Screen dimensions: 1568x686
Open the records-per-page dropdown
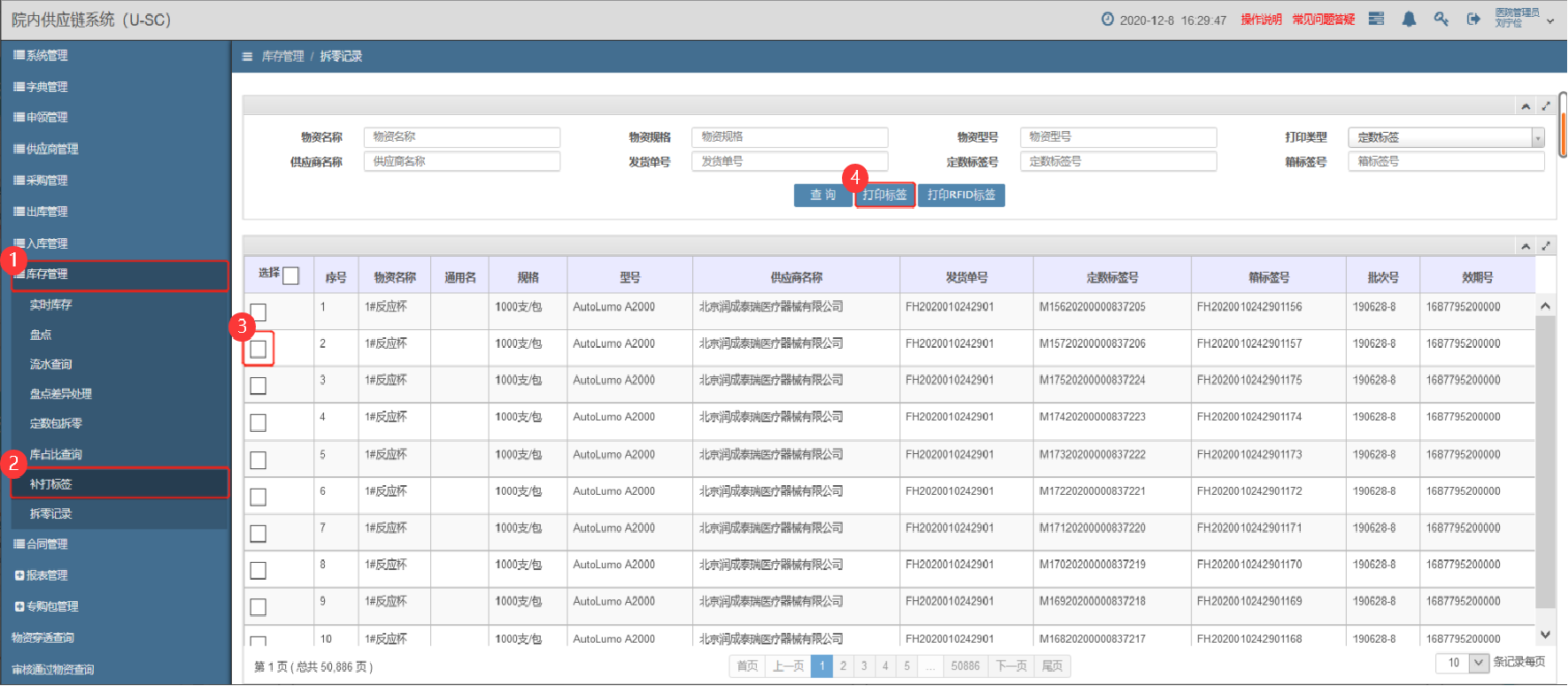click(1479, 662)
